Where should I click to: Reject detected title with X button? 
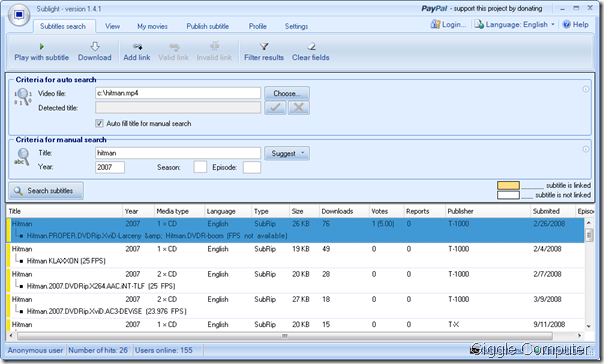click(x=299, y=108)
